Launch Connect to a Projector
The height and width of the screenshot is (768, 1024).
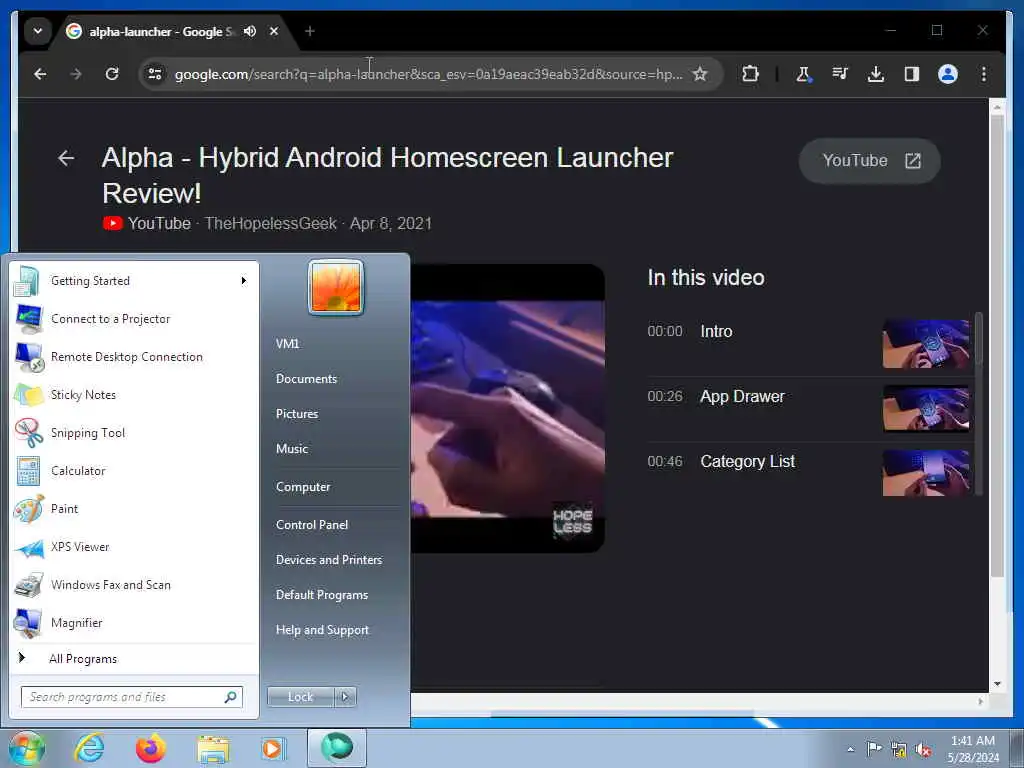pos(134,319)
